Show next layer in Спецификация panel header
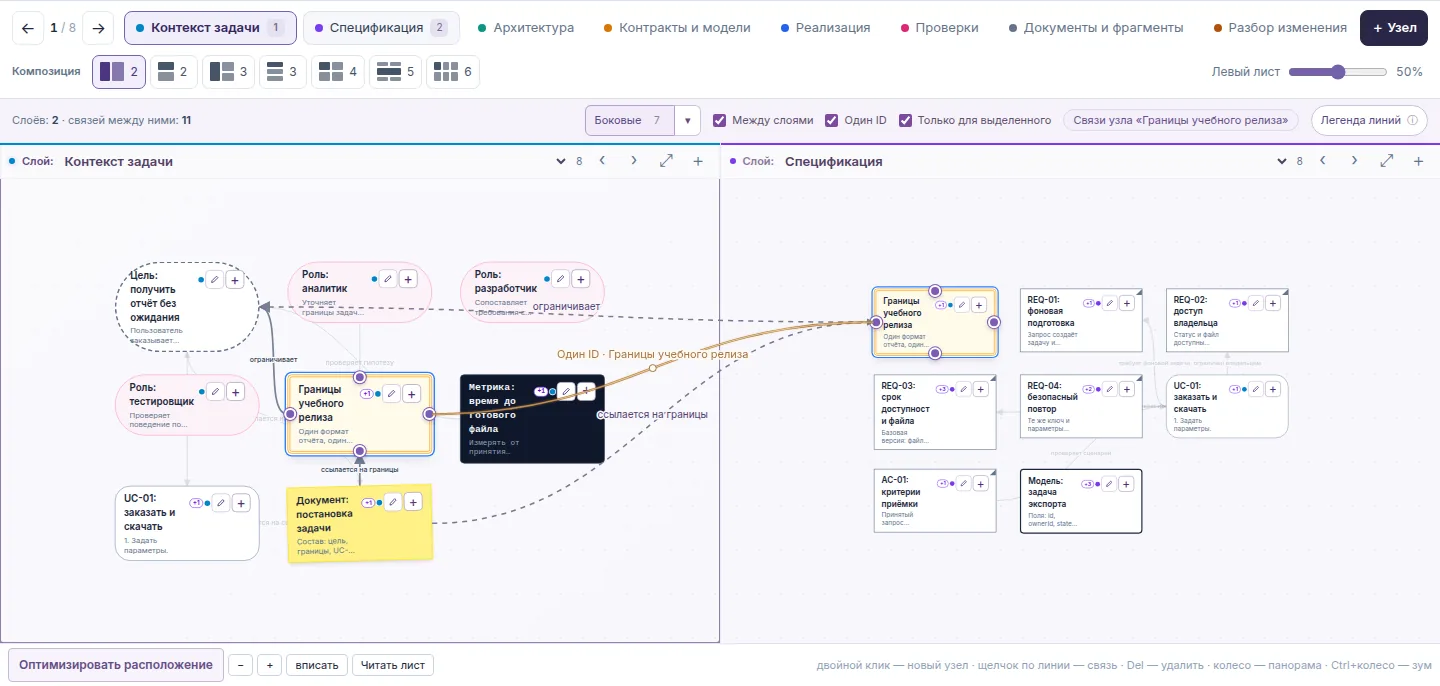 (1354, 161)
